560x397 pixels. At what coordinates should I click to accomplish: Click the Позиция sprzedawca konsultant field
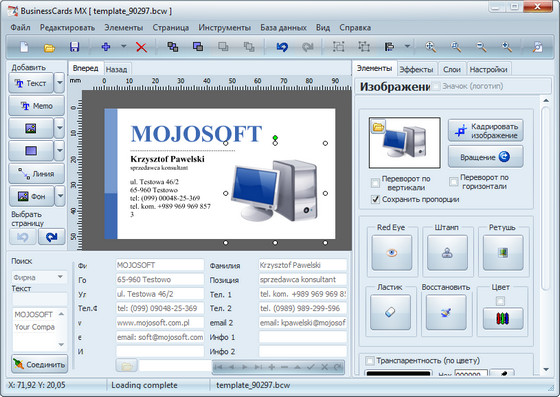click(302, 280)
